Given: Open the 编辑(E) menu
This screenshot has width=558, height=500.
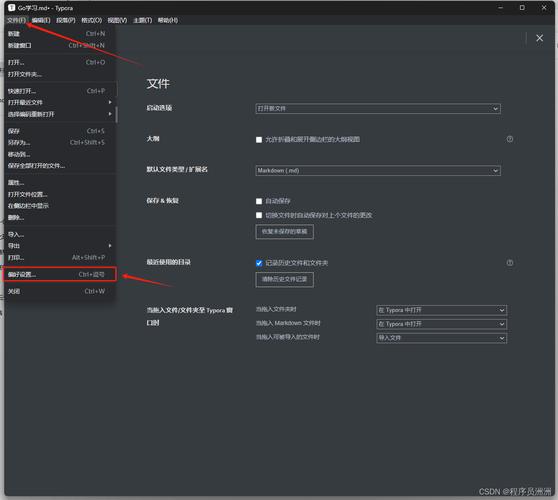Looking at the screenshot, I should pyautogui.click(x=41, y=20).
